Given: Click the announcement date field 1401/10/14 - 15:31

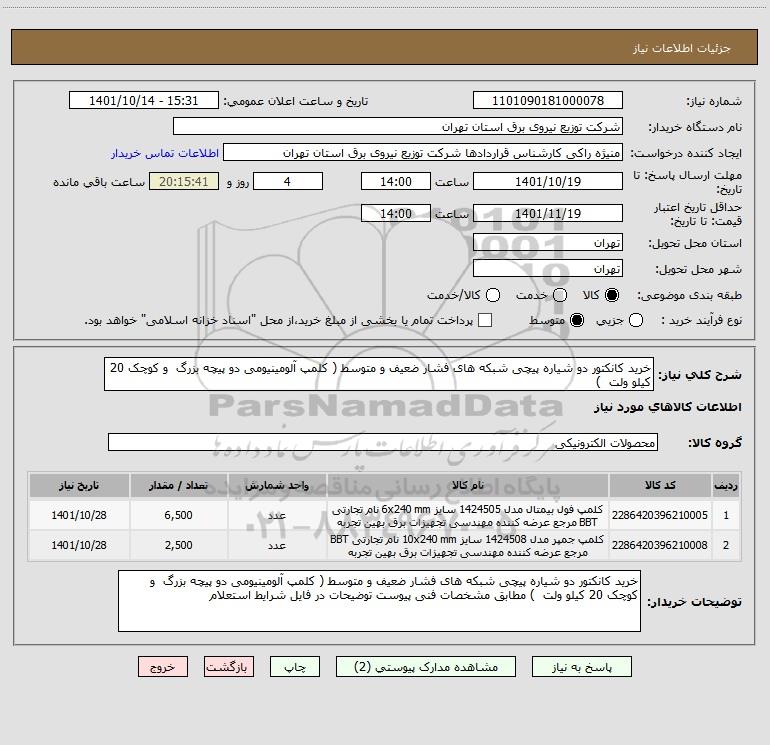Looking at the screenshot, I should click(x=144, y=101).
